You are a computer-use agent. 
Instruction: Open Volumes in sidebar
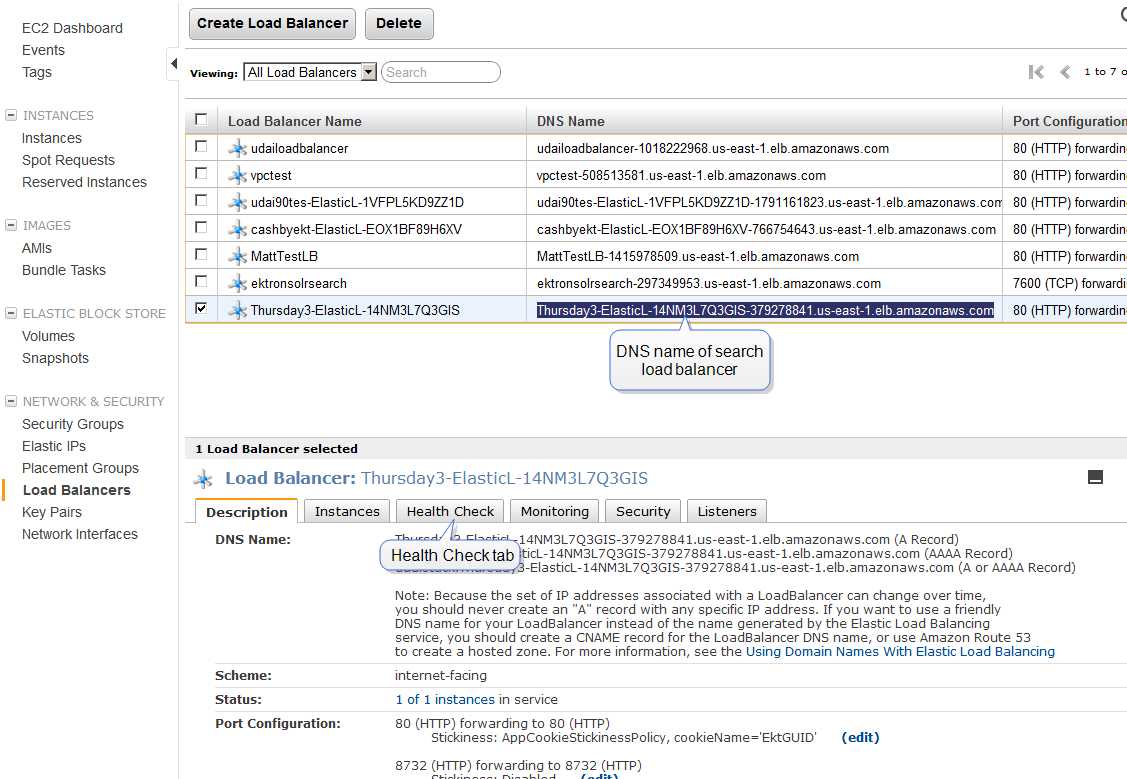pyautogui.click(x=48, y=336)
